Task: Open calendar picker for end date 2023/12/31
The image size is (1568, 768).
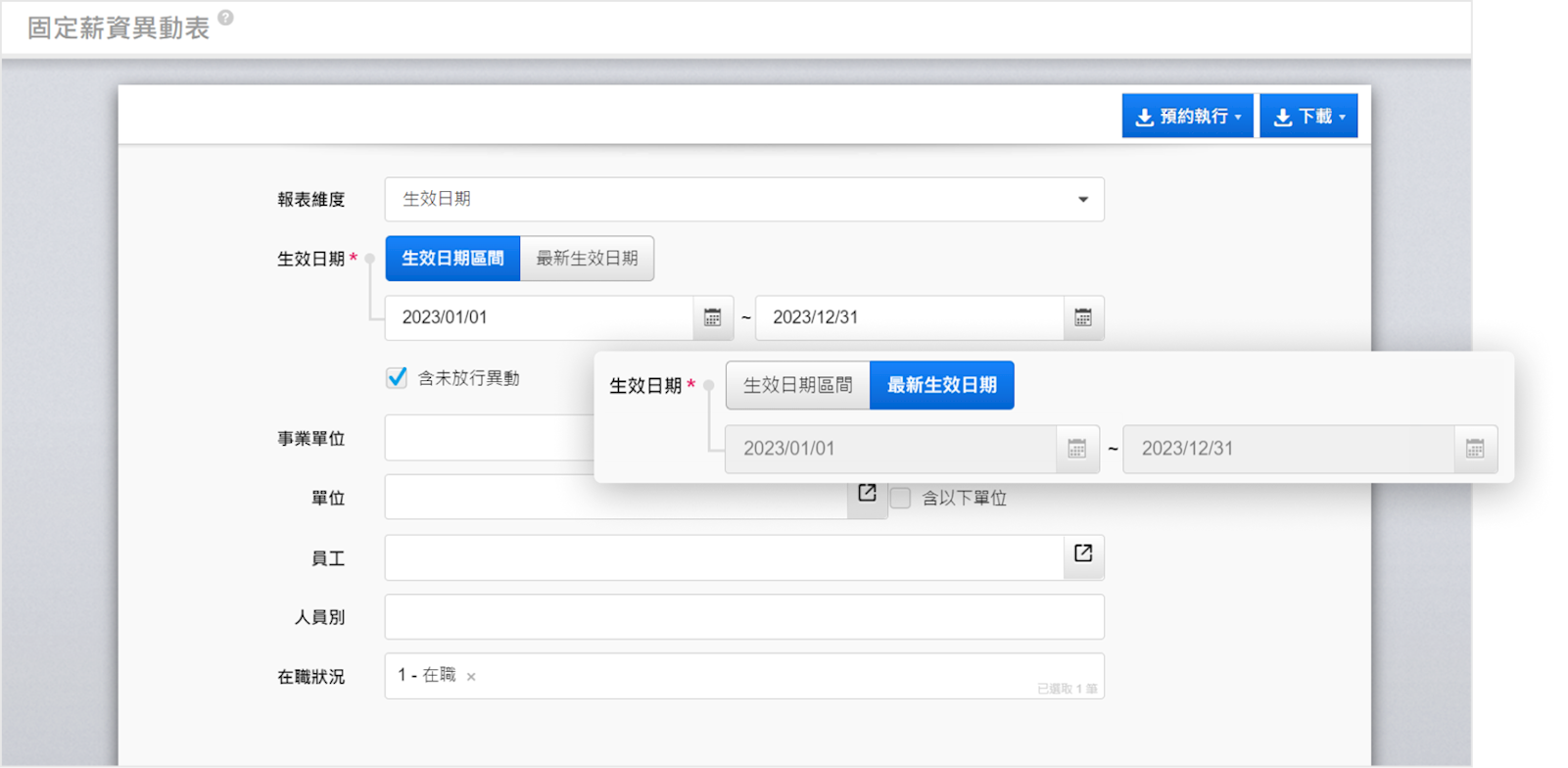Action: coord(1082,317)
